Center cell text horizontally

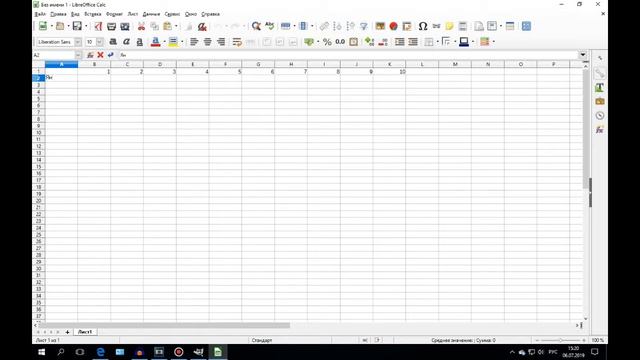(207, 42)
